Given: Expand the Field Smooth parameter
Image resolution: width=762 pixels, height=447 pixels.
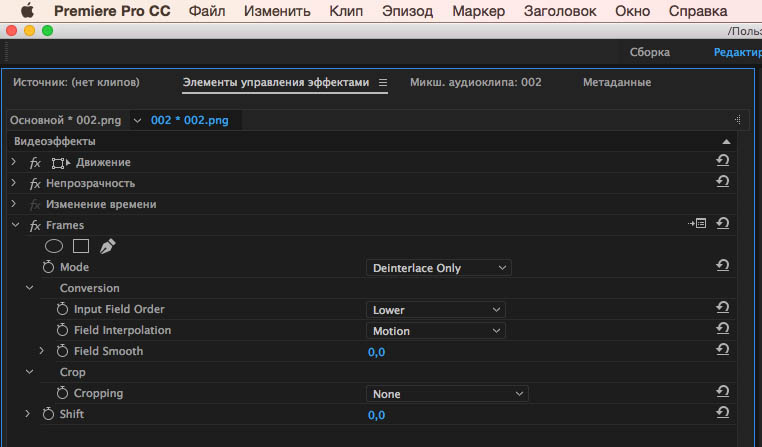Looking at the screenshot, I should click(x=41, y=350).
